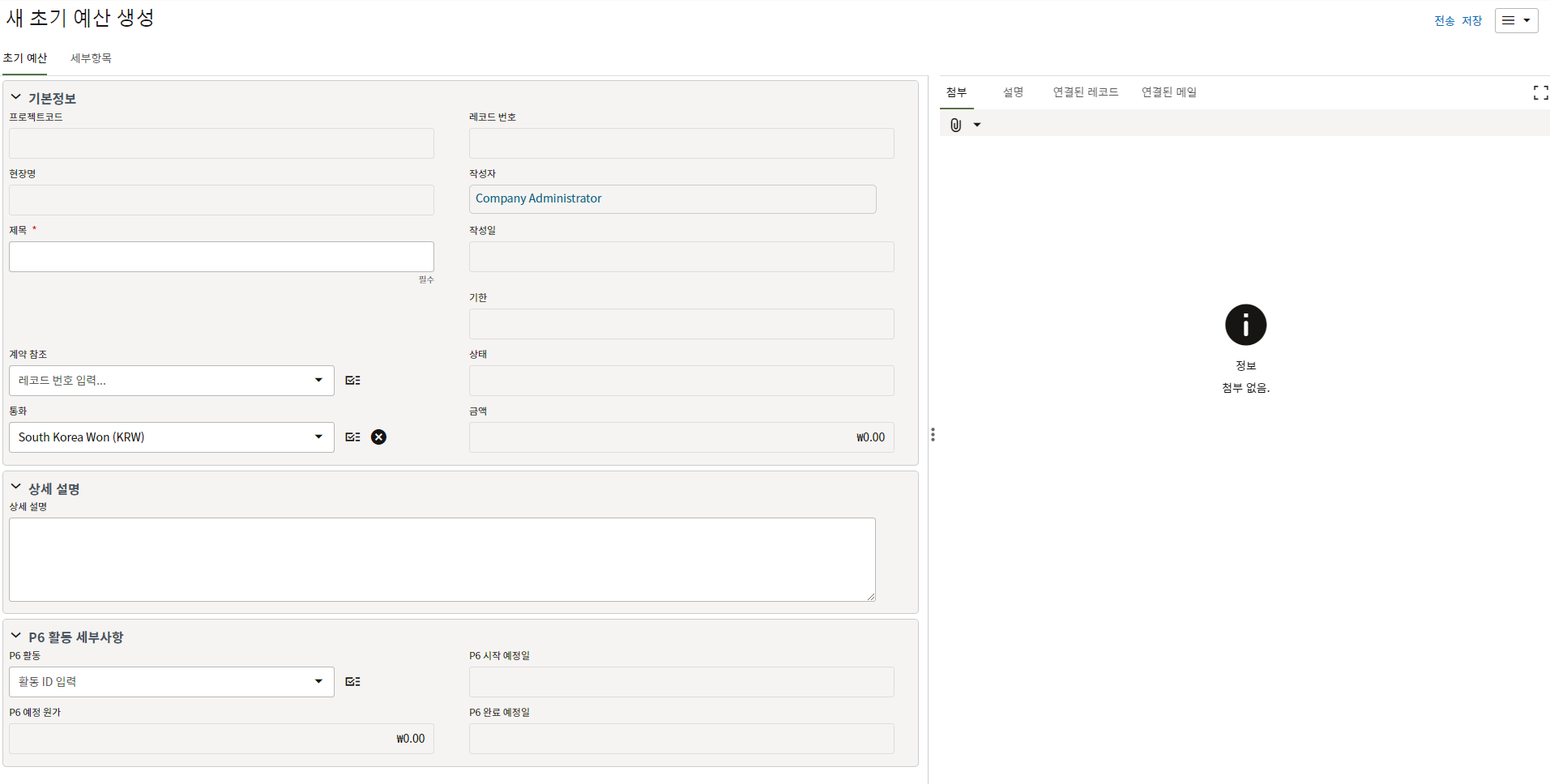Screen dimensions: 1550x784
Task: Expand the attachment panel to fullscreen
Action: [x=1540, y=93]
